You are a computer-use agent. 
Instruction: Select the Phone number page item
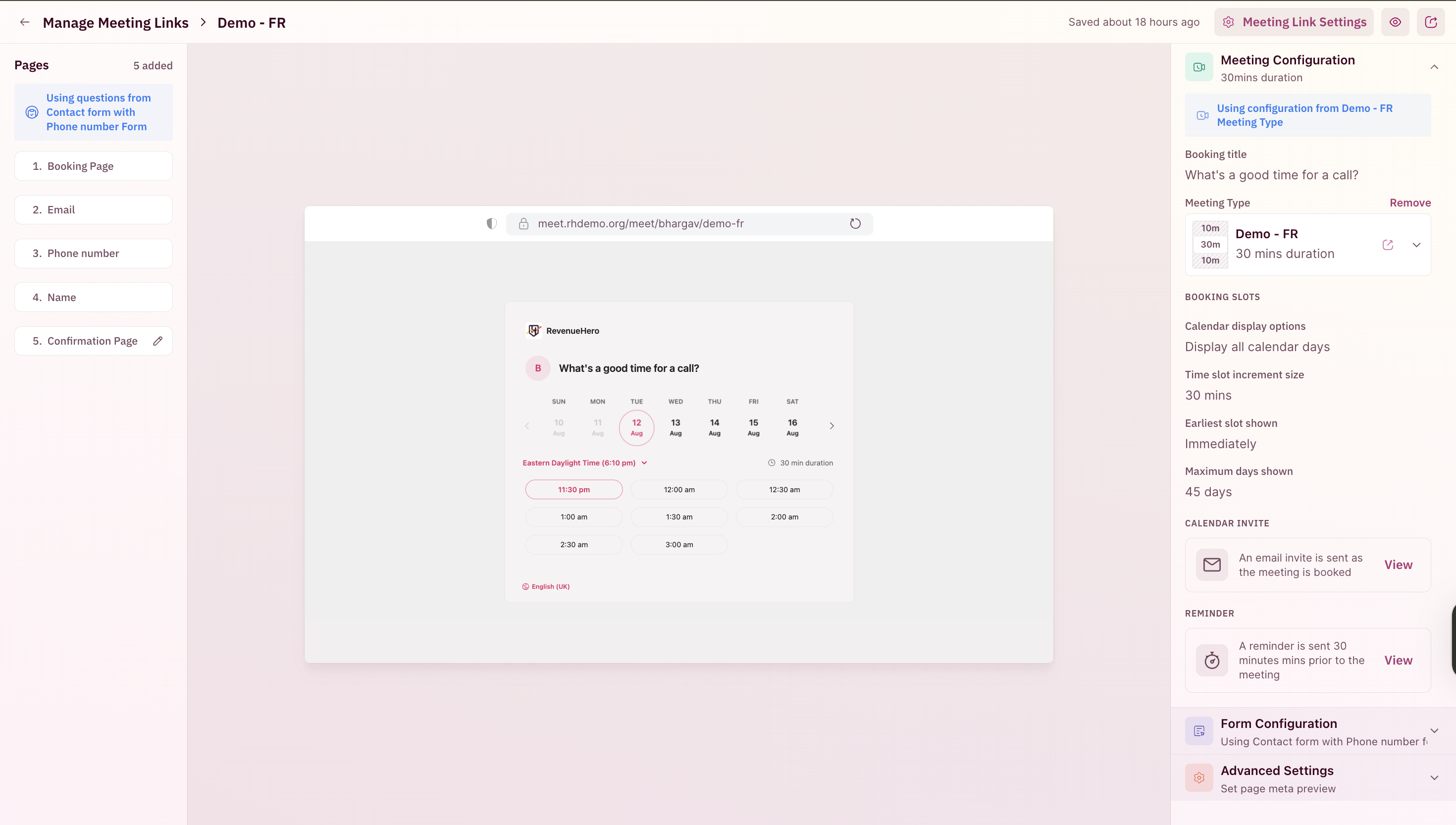point(94,253)
